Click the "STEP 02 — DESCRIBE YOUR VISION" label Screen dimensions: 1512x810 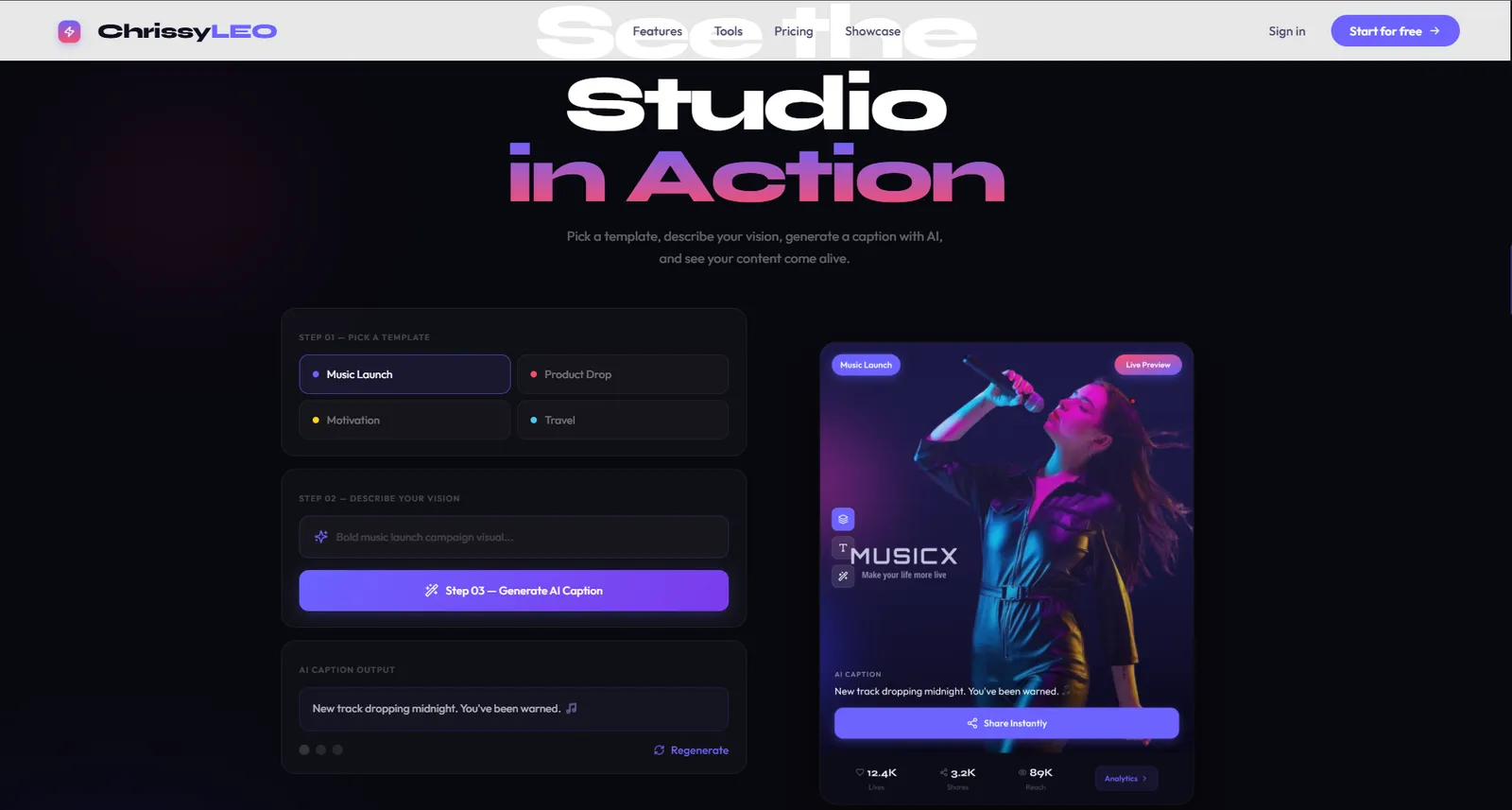[380, 498]
